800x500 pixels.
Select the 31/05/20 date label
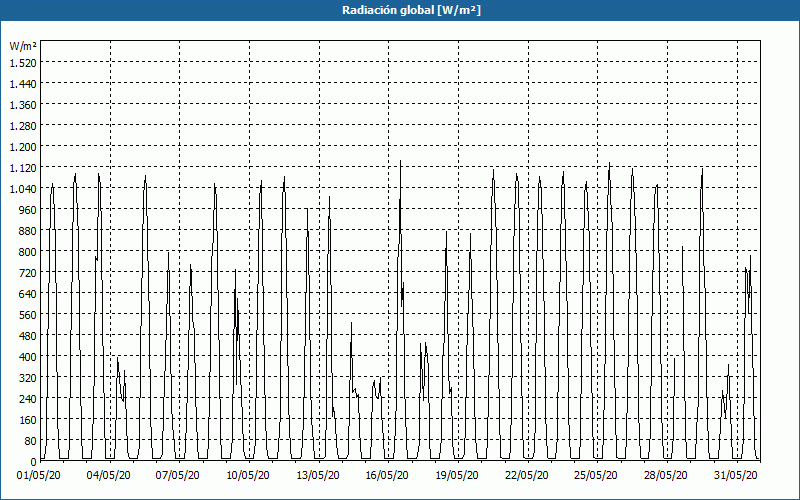[736, 476]
